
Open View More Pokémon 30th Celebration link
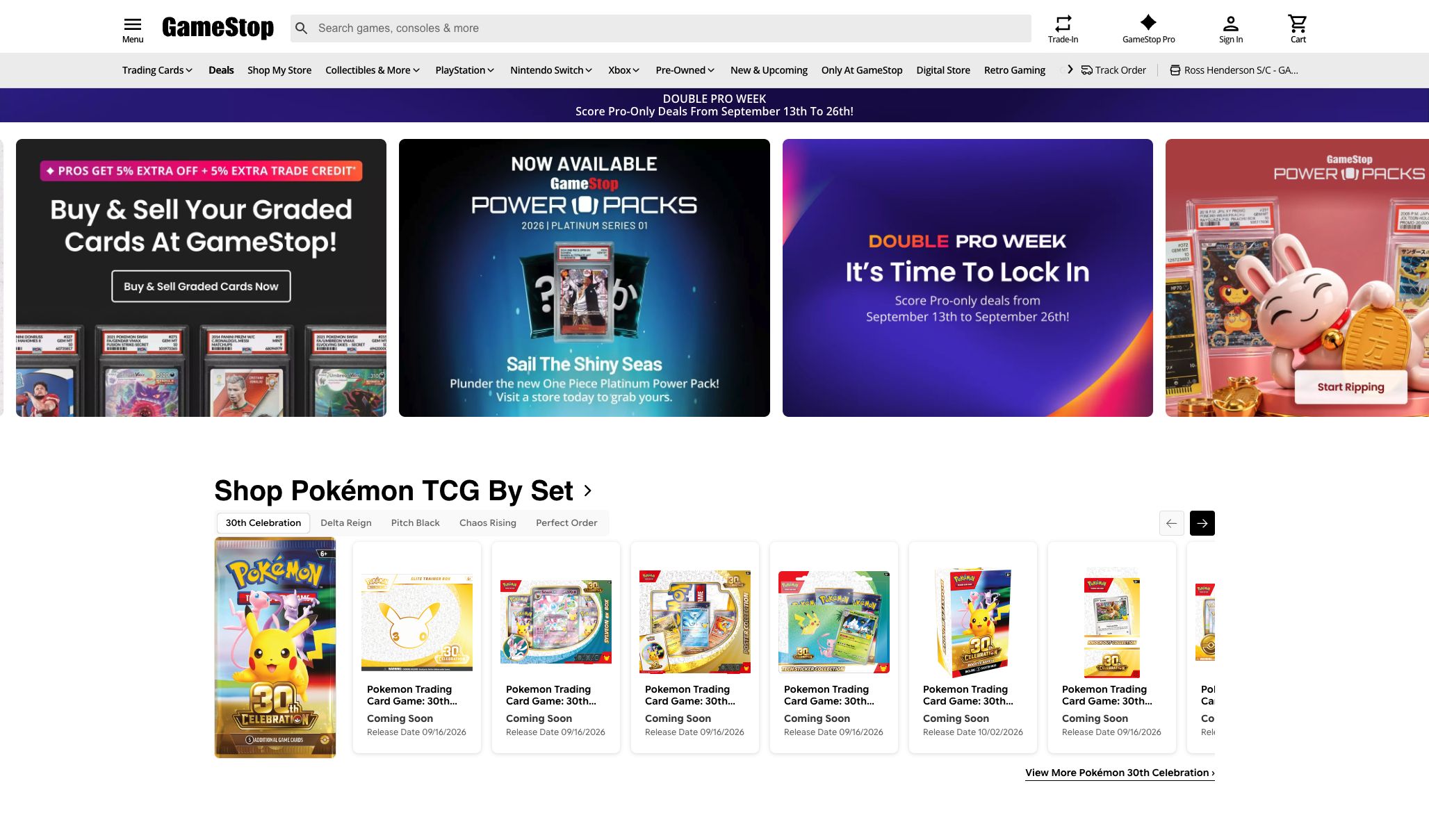tap(1120, 773)
